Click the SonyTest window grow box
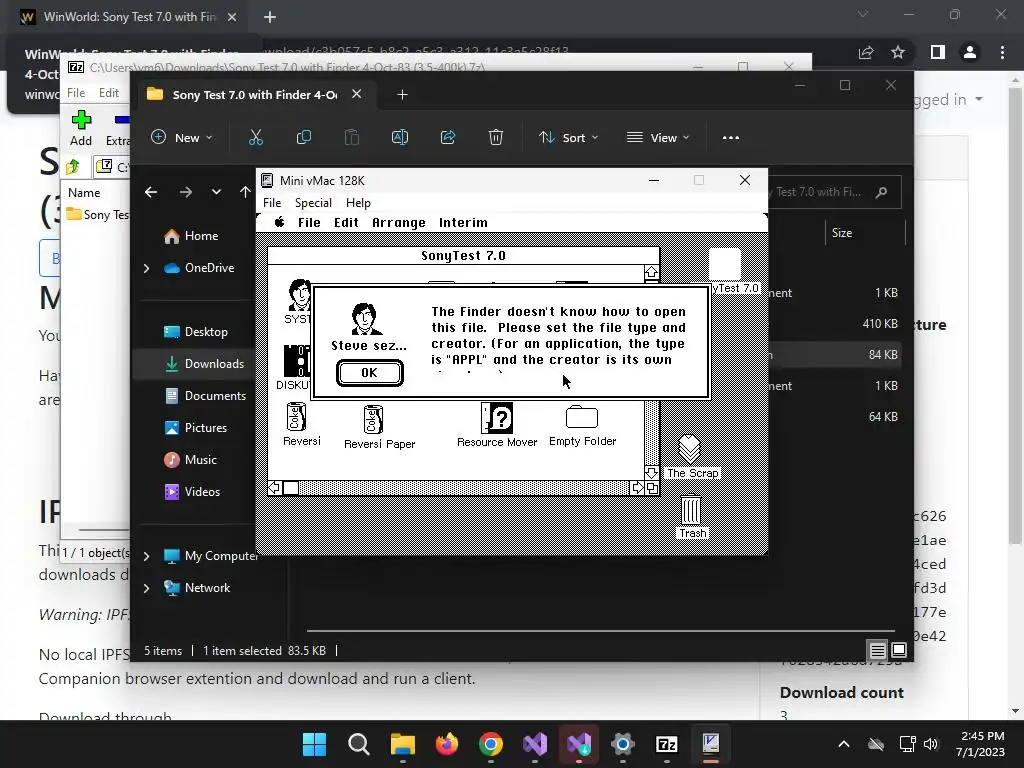The width and height of the screenshot is (1024, 768). coord(652,488)
